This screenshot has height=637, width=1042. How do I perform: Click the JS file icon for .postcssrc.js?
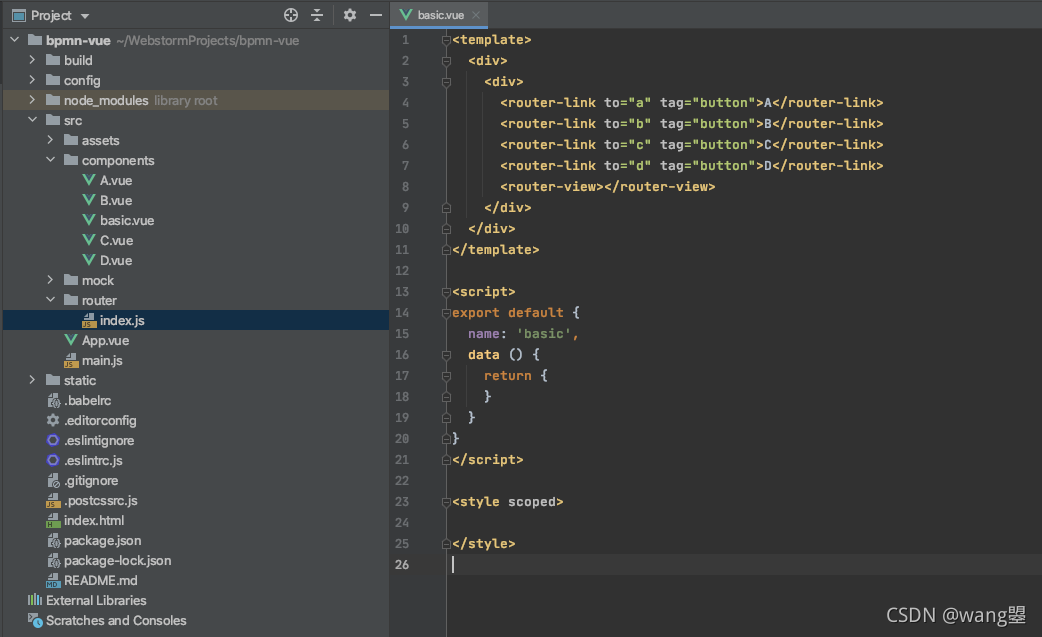[53, 501]
